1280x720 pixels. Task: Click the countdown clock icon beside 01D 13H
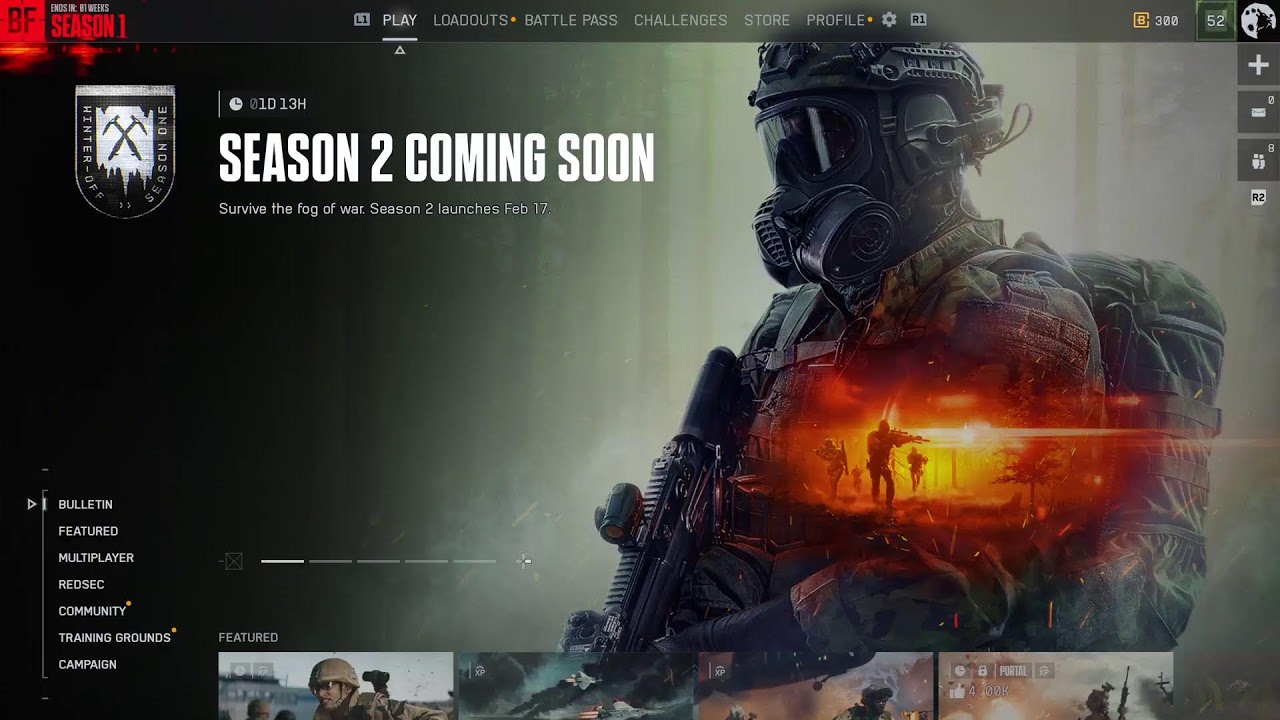tap(236, 104)
